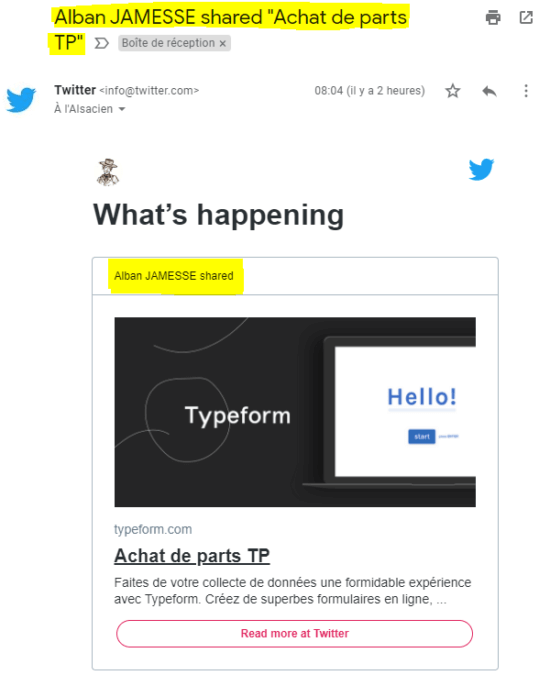Open email in new window icon
Screen dimensions: 550x686
(x=526, y=18)
